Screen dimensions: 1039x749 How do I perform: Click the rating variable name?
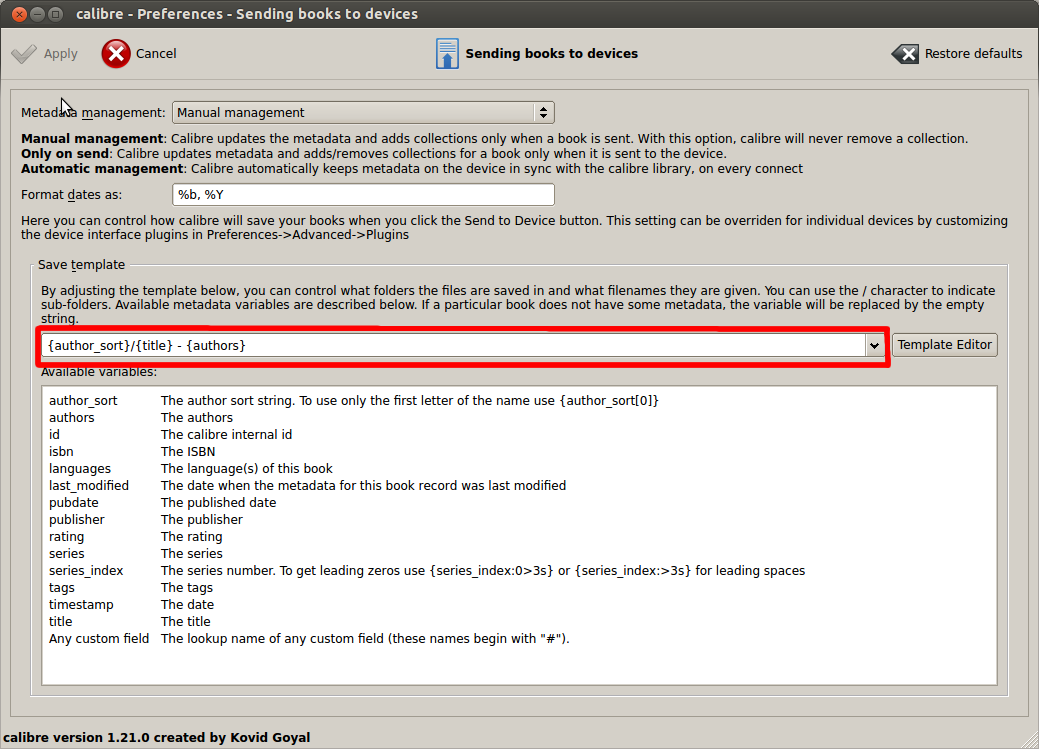click(x=66, y=537)
